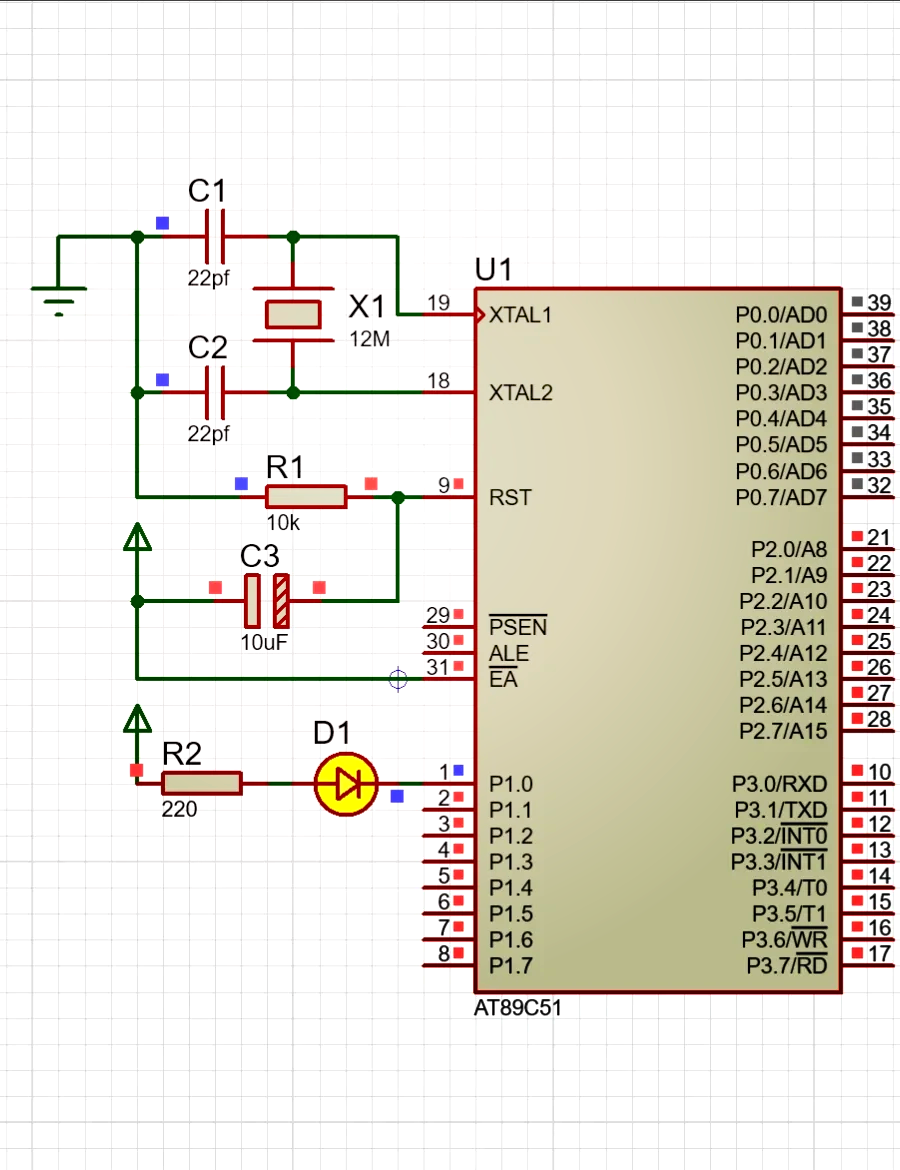Click the "XTAL1" pin name

click(520, 315)
